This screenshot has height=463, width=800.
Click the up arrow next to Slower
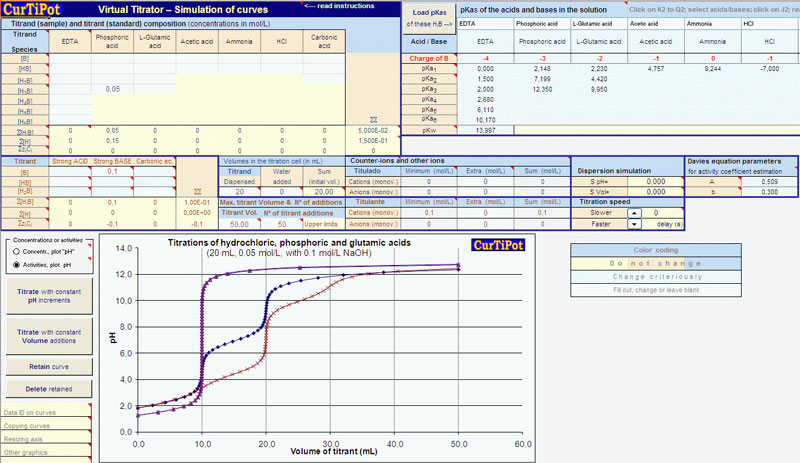click(634, 213)
